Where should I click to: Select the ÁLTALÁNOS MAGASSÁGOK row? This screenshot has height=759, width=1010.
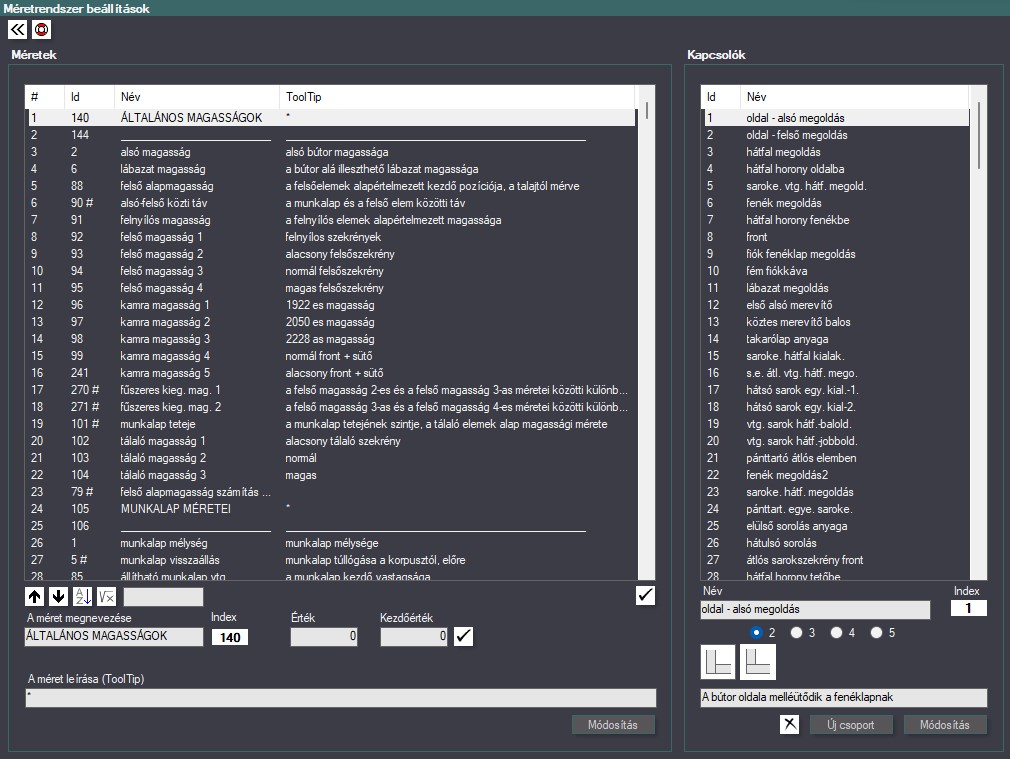coord(330,118)
